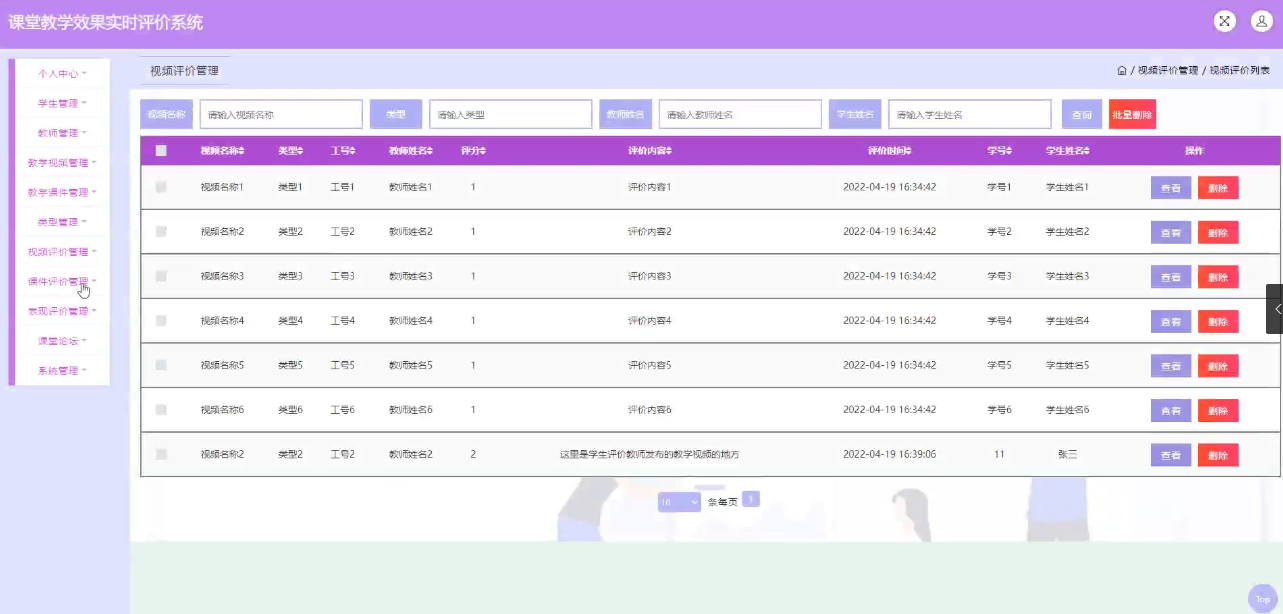Click the collapse arrow on the right edge
Screen dimensions: 1283x614
[1276, 308]
